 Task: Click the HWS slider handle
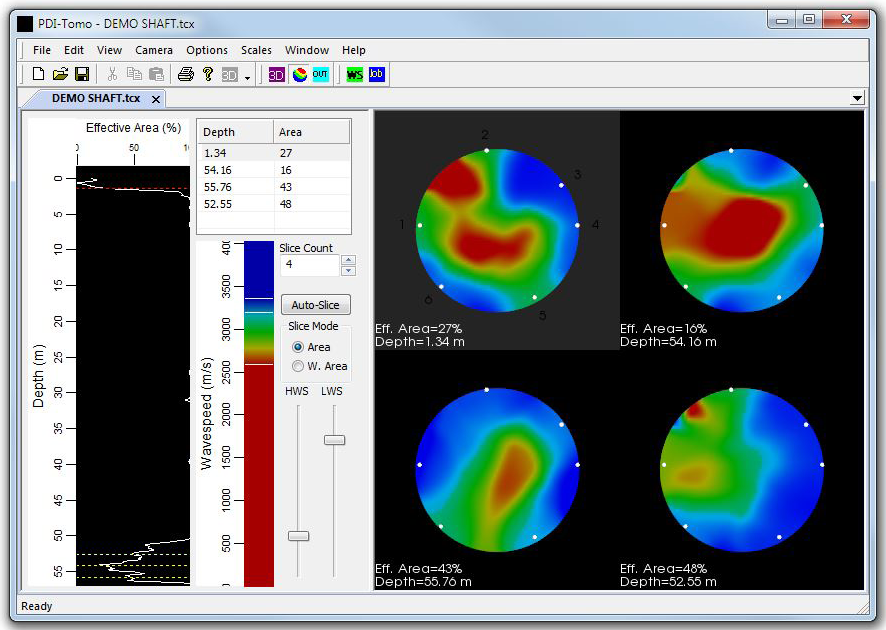pos(298,536)
